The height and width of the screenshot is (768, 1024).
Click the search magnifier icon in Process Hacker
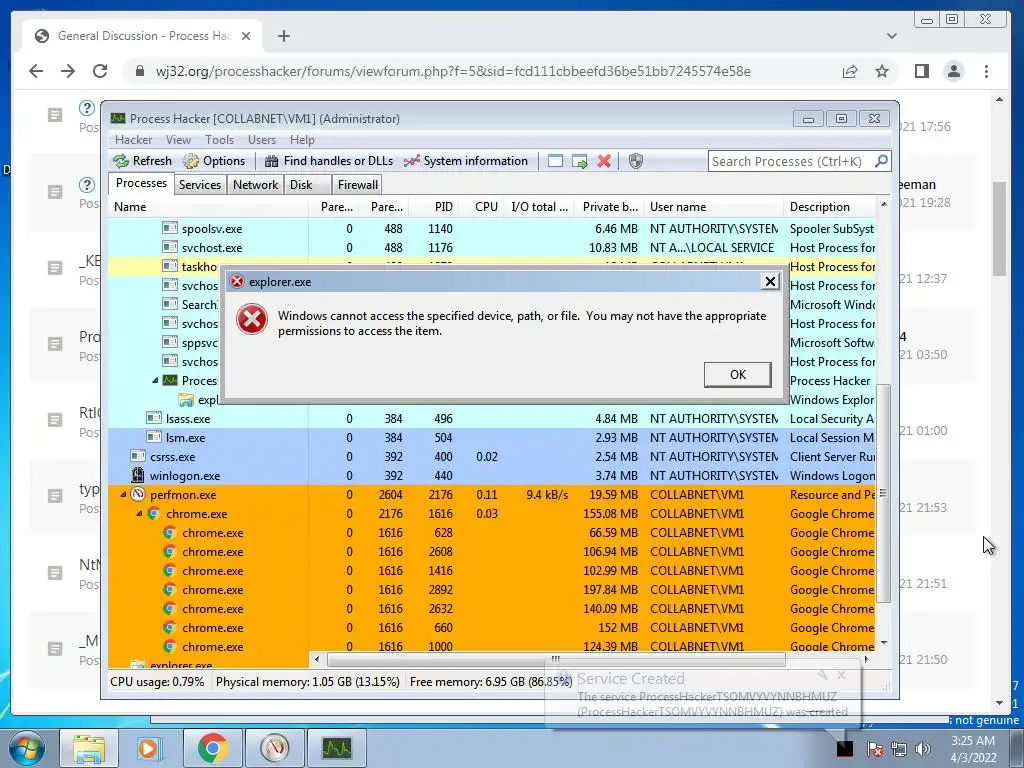pos(881,161)
